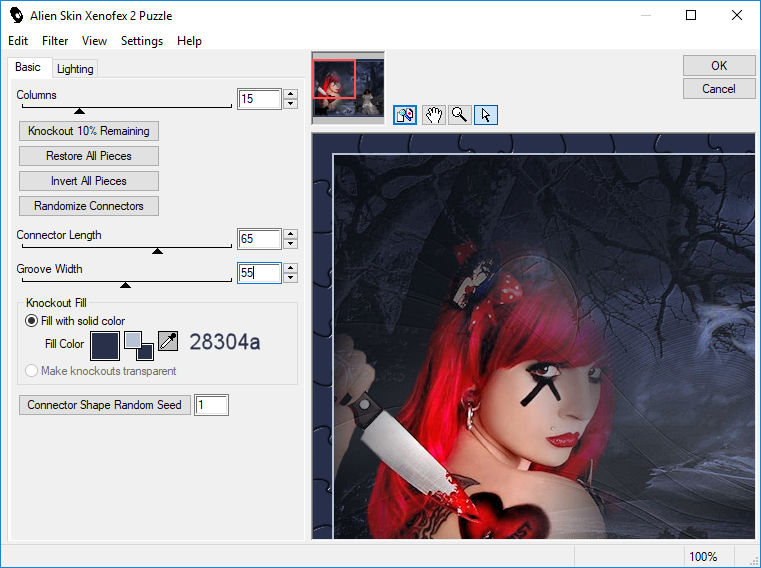Open the View menu

click(94, 41)
